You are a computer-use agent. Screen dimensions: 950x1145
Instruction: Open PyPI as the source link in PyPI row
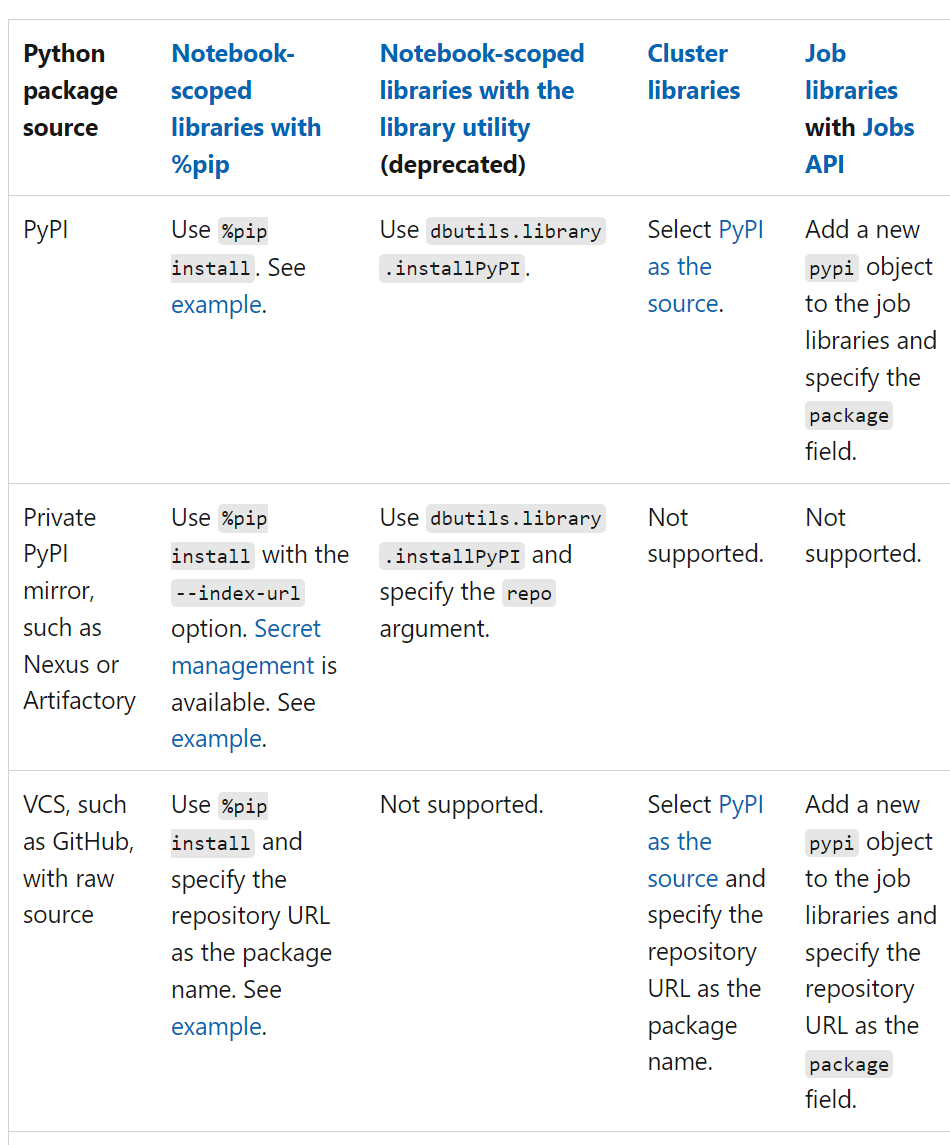(x=705, y=267)
